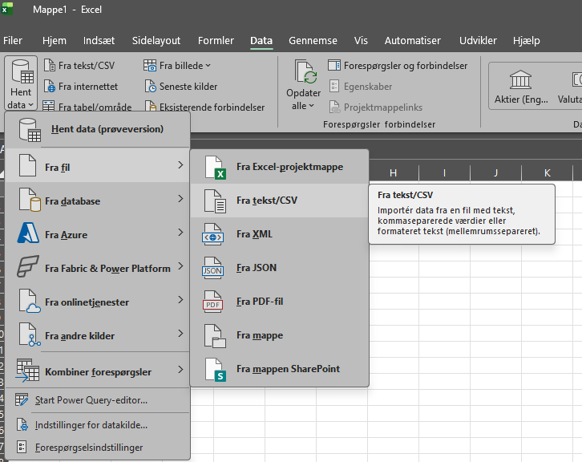Viewport: 582px width, 462px height.
Task: Switch to the Sidelayout tab
Action: tap(156, 40)
